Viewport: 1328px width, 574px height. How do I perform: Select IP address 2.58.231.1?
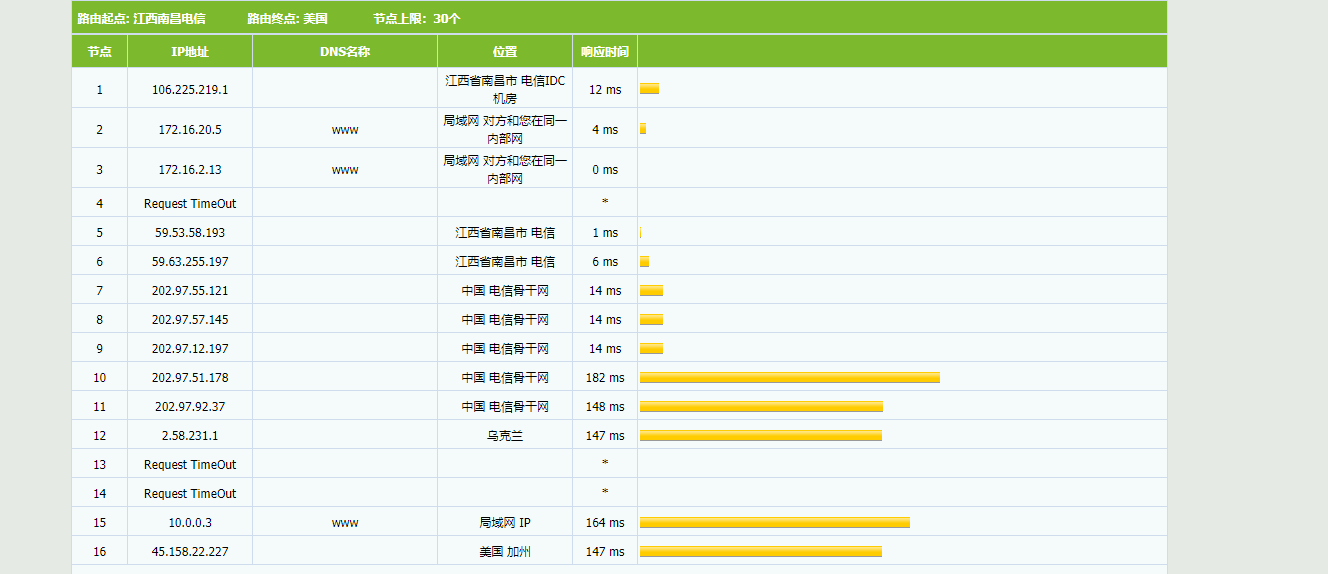190,435
